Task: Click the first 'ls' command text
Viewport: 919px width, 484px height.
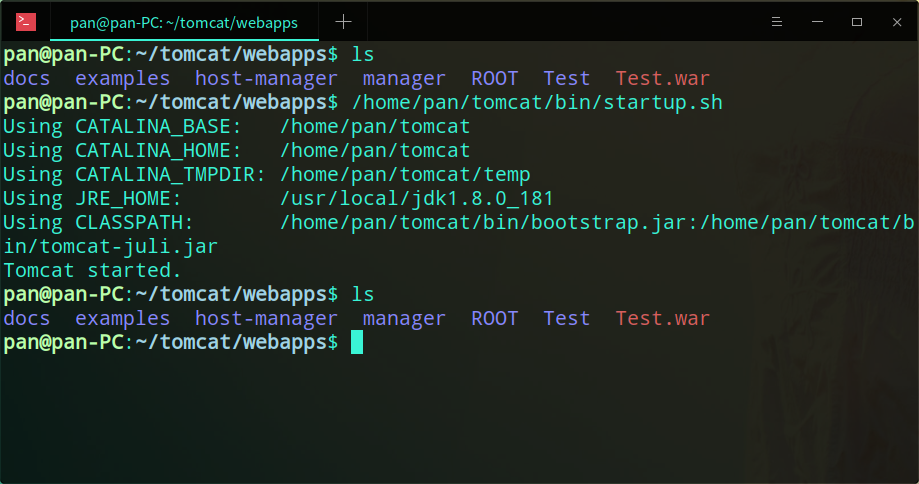Action: coord(363,54)
